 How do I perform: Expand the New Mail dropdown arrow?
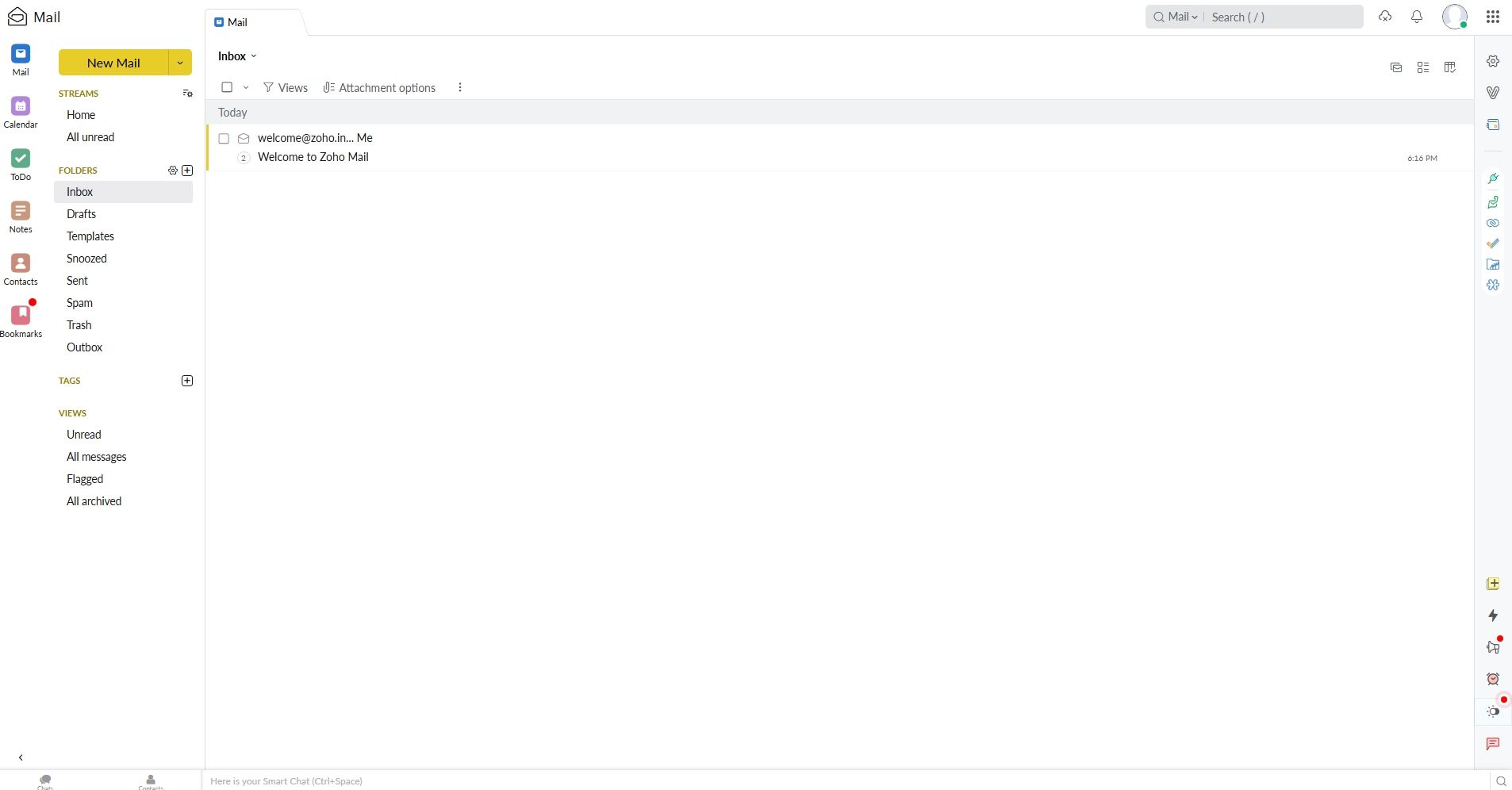(x=180, y=63)
